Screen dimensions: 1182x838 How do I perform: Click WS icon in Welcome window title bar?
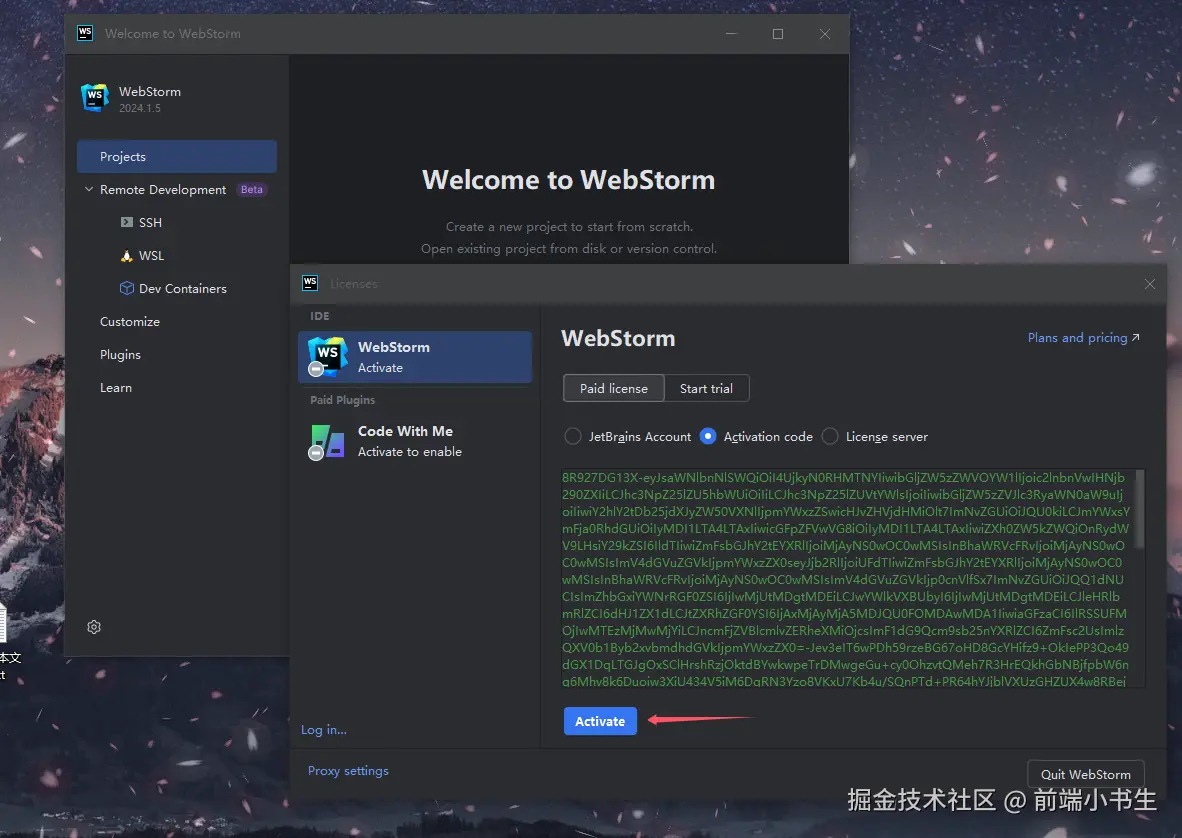click(x=85, y=33)
